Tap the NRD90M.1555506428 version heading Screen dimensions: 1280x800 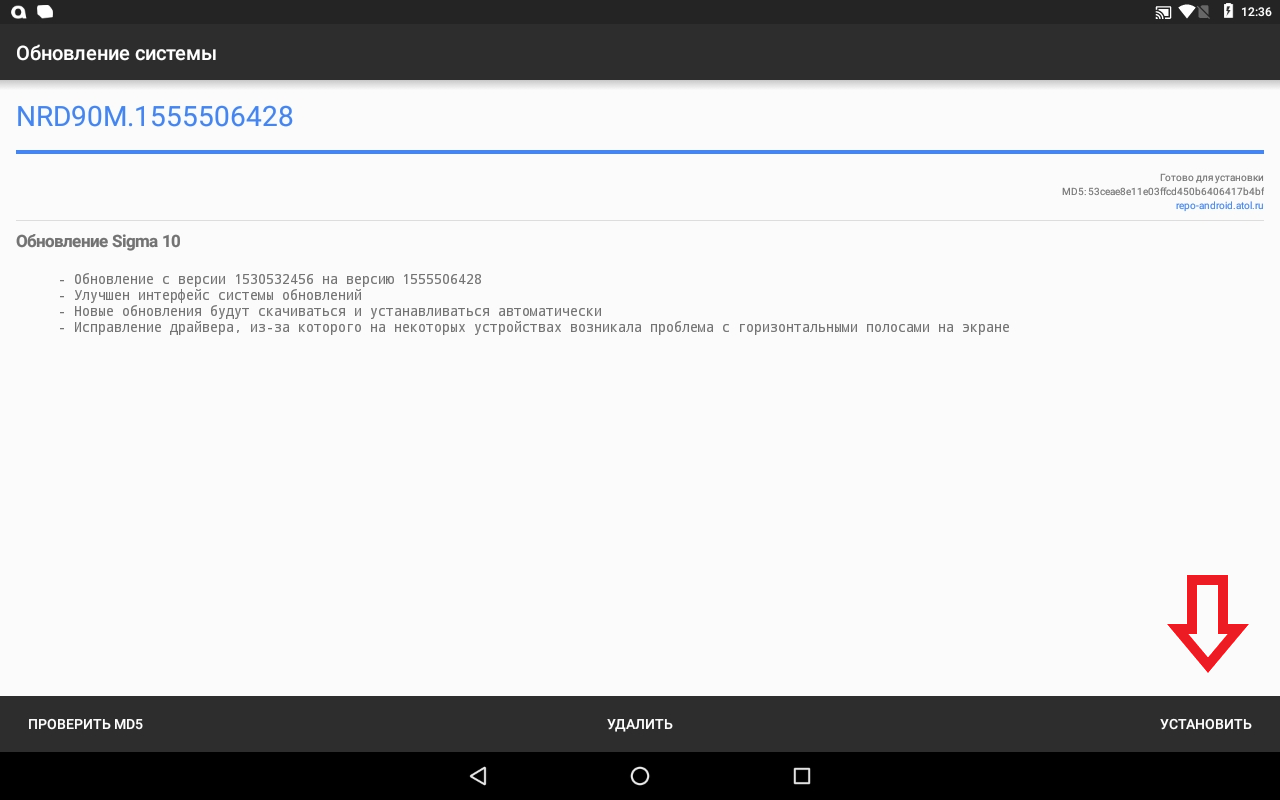point(155,117)
